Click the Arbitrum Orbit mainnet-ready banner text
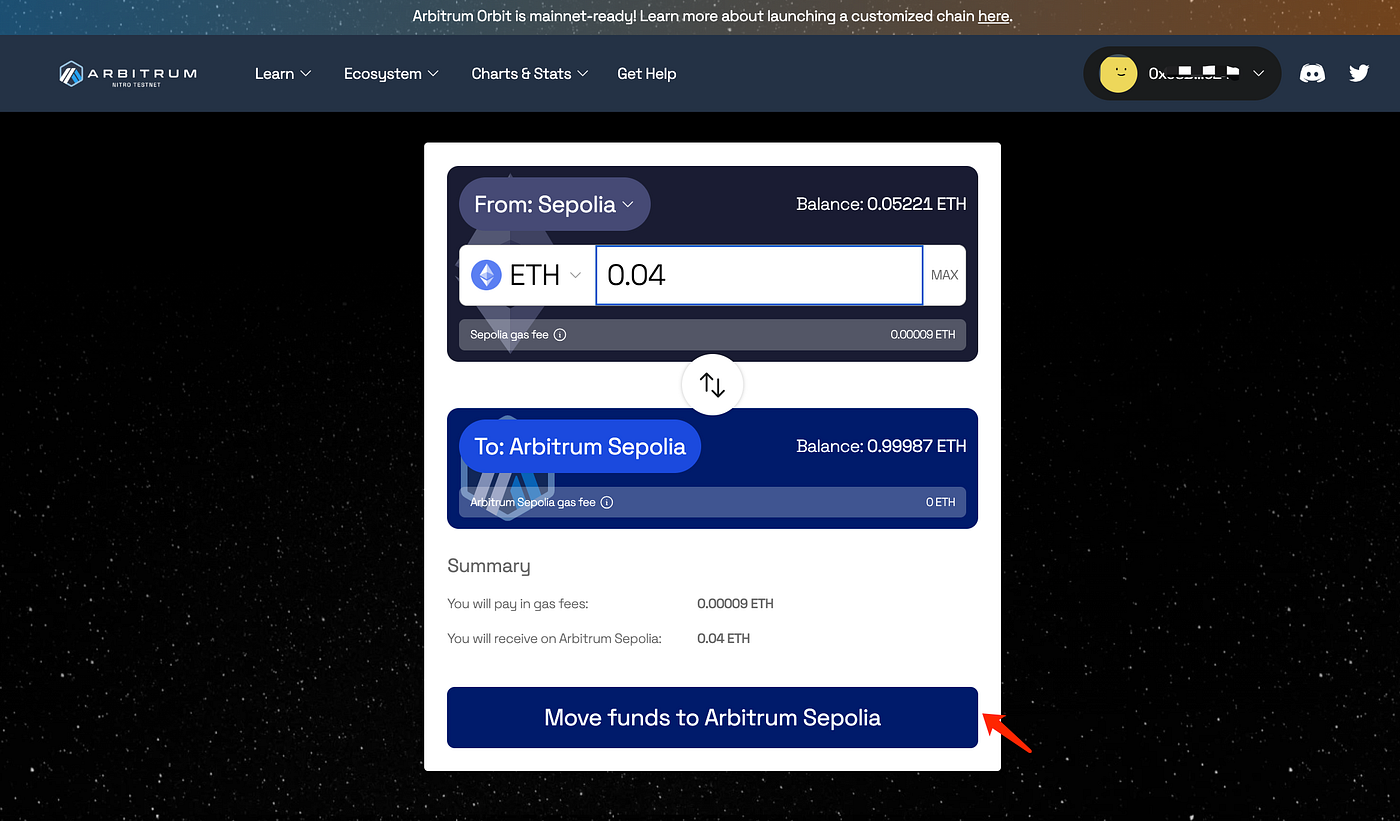 [712, 16]
